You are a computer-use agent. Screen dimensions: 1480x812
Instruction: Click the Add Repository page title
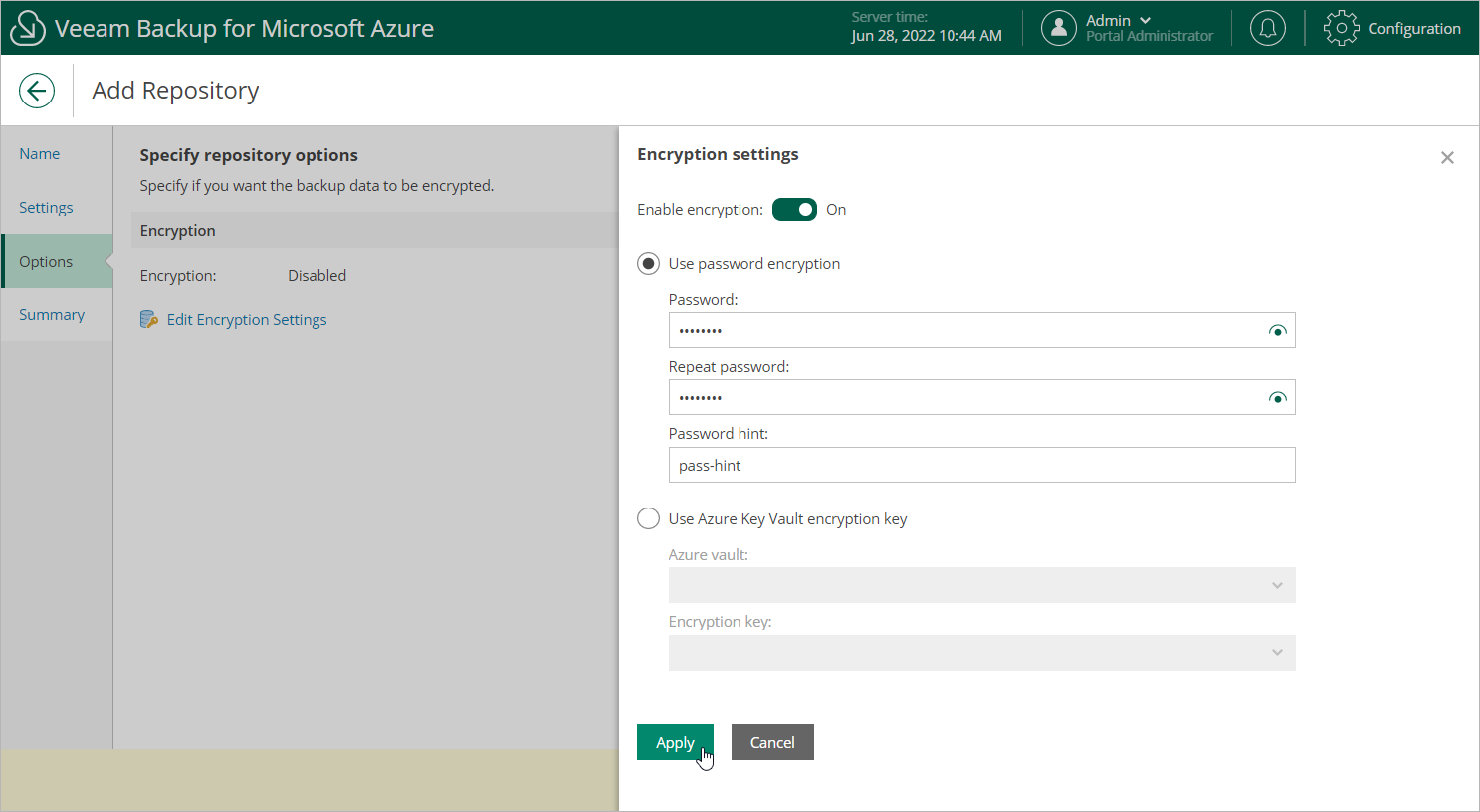175,91
